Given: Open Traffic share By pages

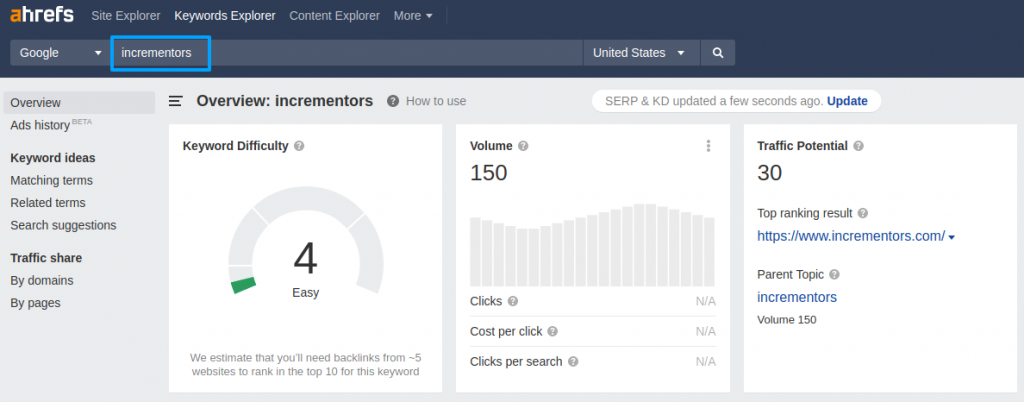Looking at the screenshot, I should [x=35, y=303].
